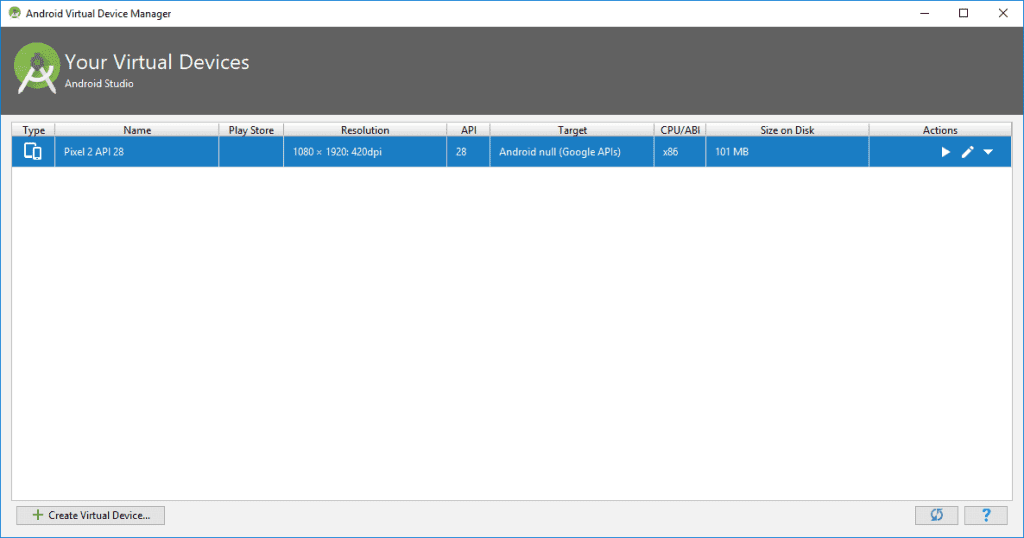Minimize the Android Virtual Device Manager window

point(924,13)
